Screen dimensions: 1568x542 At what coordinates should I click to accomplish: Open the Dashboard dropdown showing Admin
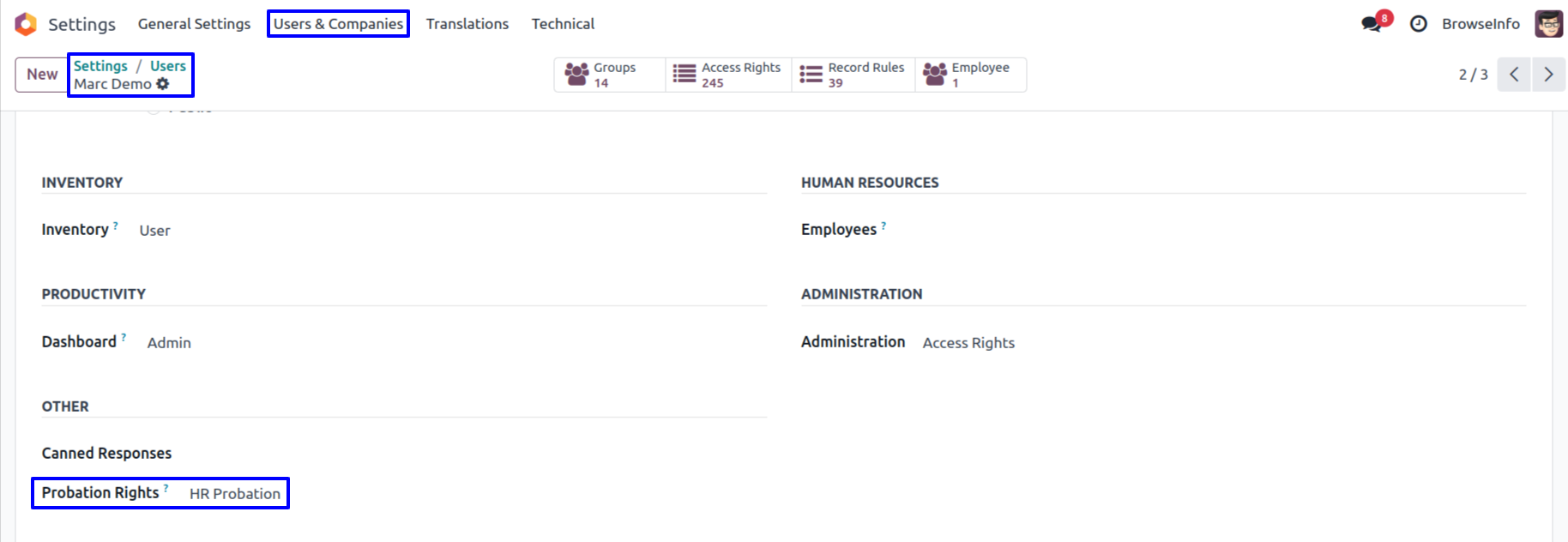point(169,343)
